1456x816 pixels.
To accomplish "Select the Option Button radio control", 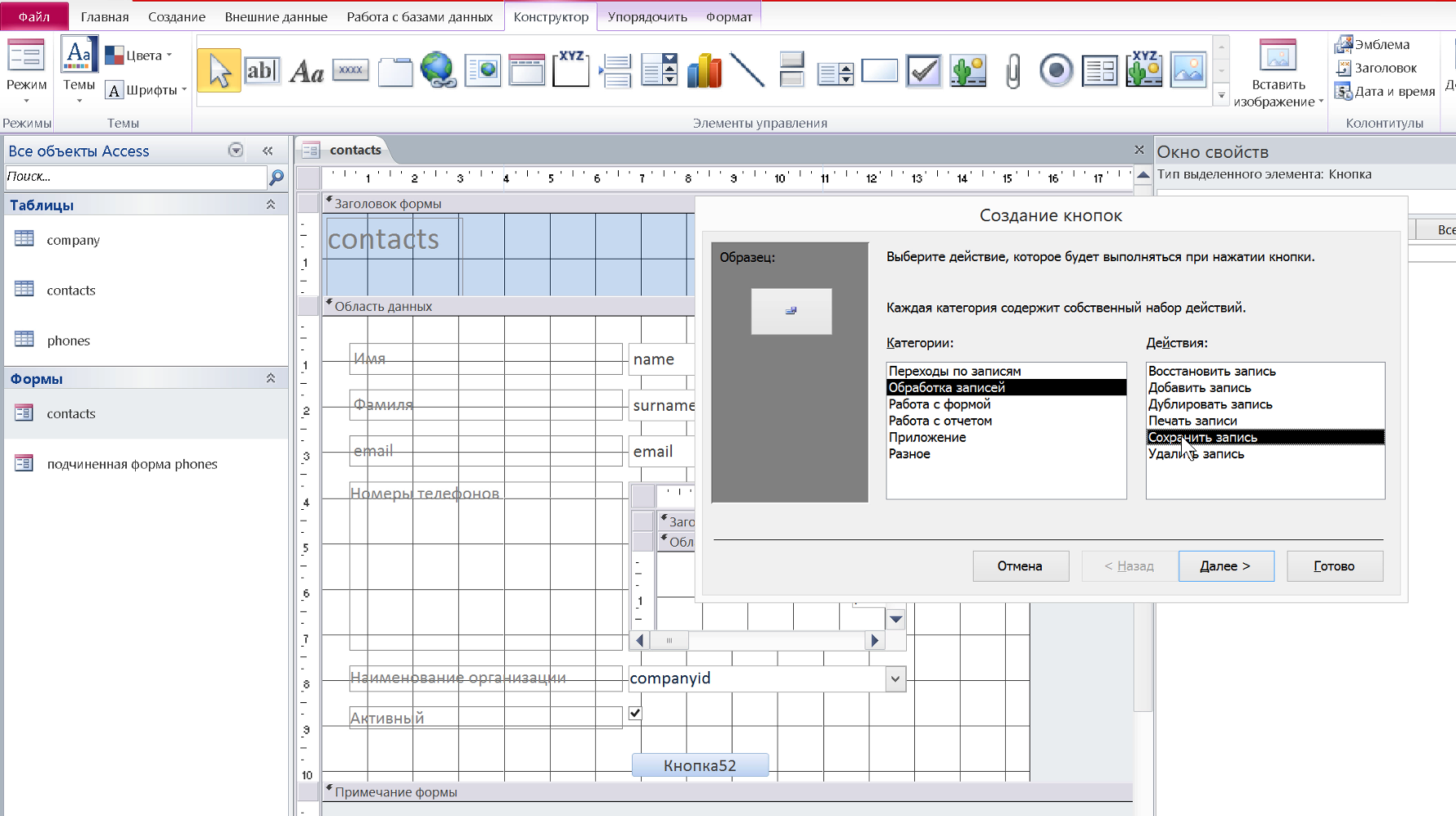I will [1056, 71].
